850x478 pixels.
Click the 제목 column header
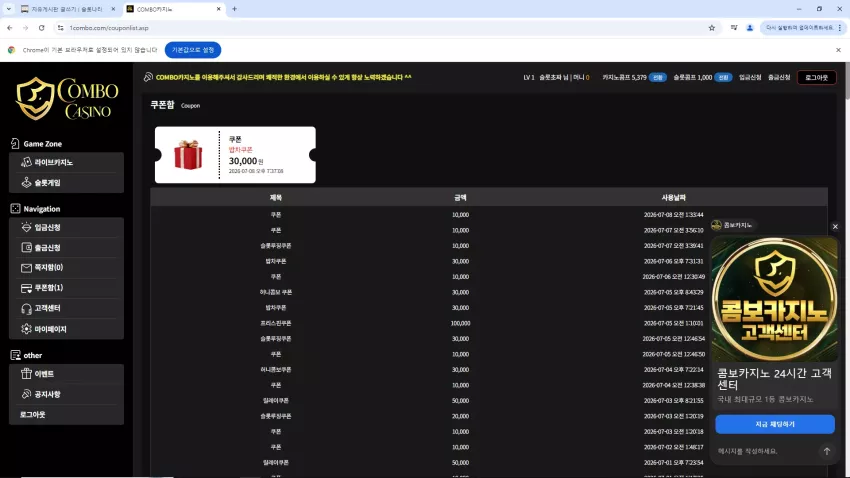[276, 198]
